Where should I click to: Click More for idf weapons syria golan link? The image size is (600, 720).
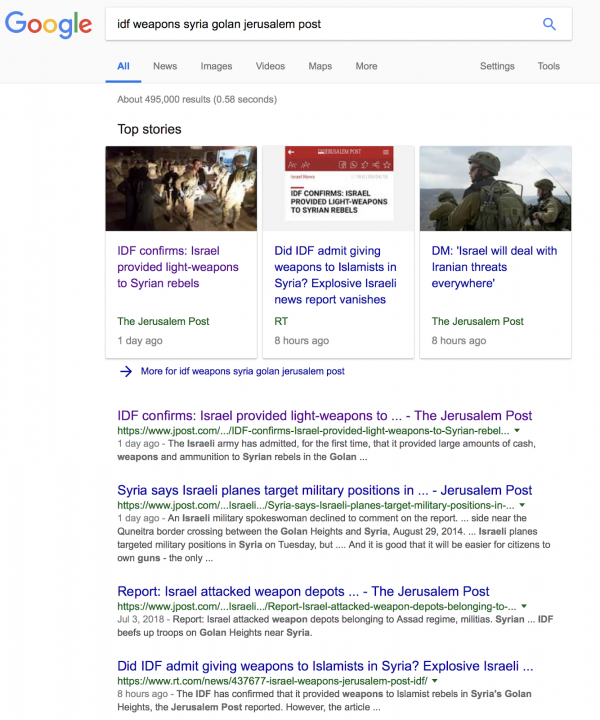coord(242,371)
